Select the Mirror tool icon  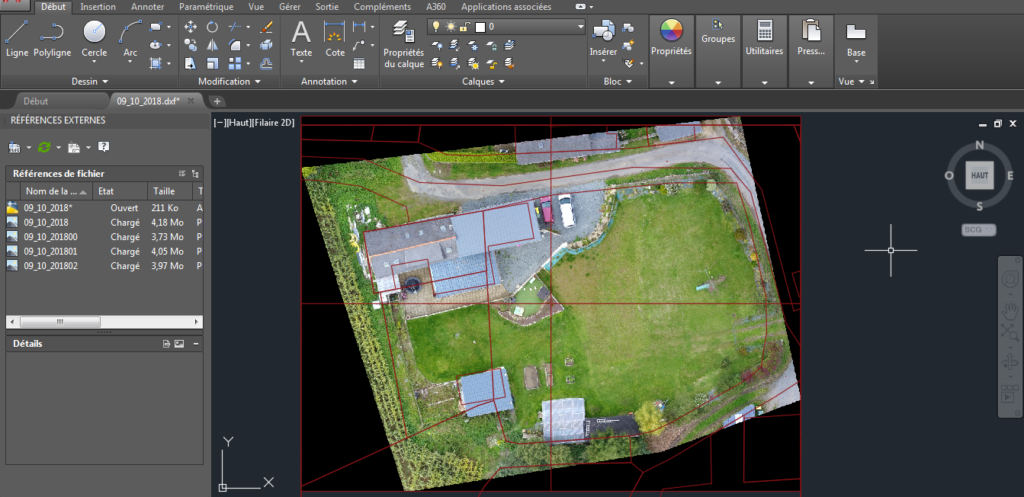point(212,45)
